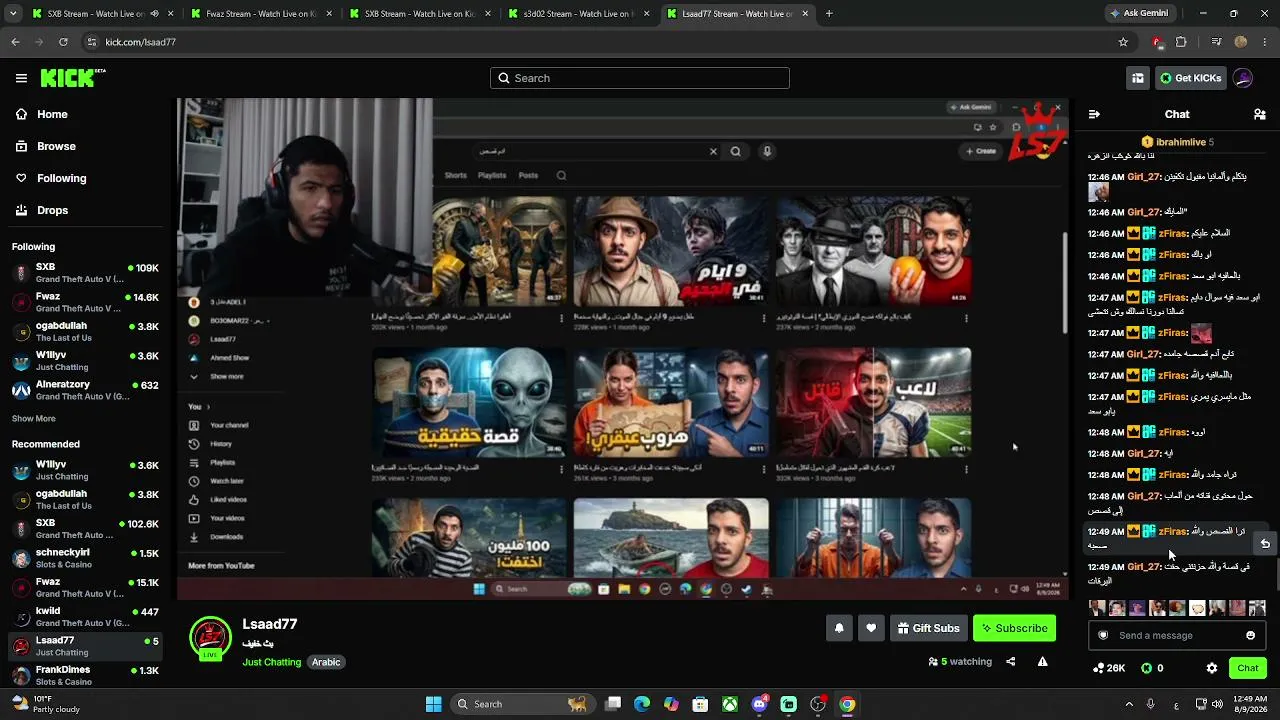Open Alneratzory channel in Following list
Screen dimensions: 1280x720
pos(86,390)
